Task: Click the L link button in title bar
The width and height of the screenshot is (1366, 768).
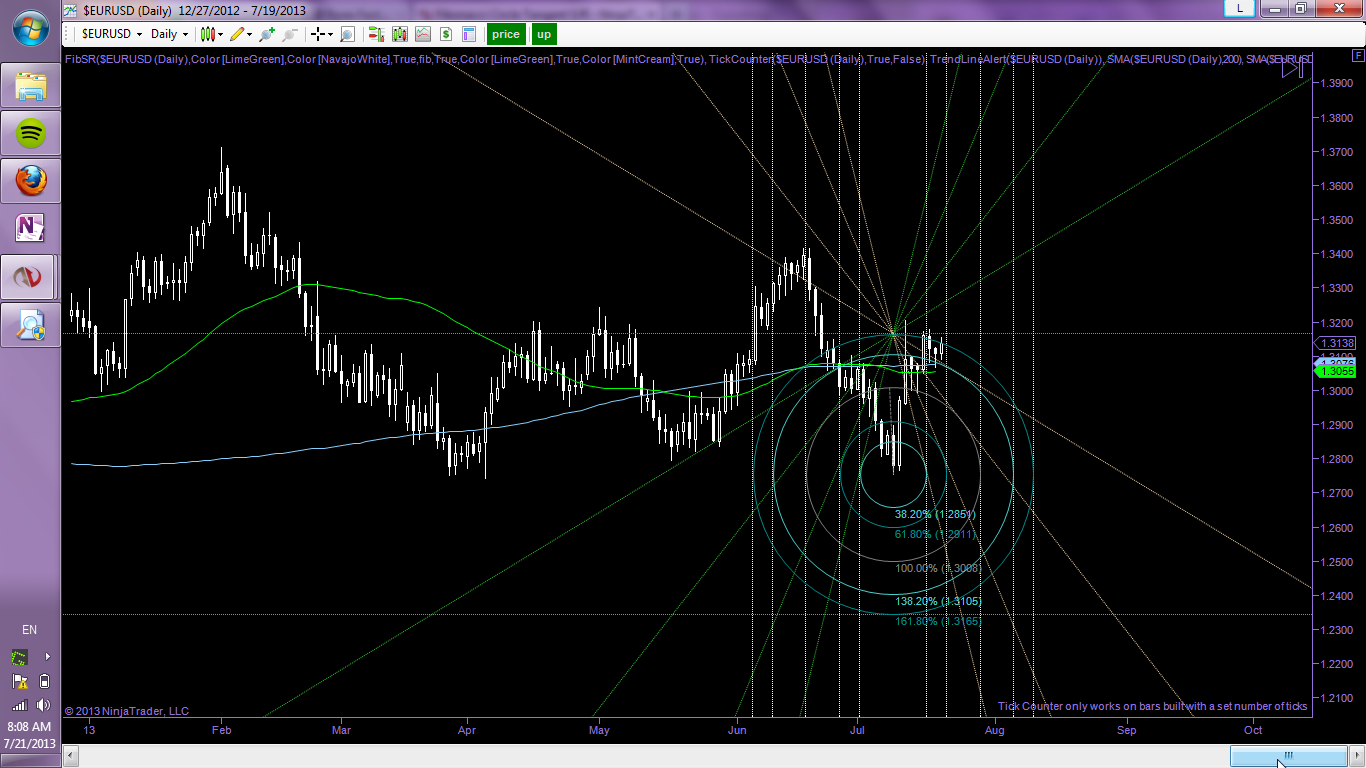Action: 1240,8
